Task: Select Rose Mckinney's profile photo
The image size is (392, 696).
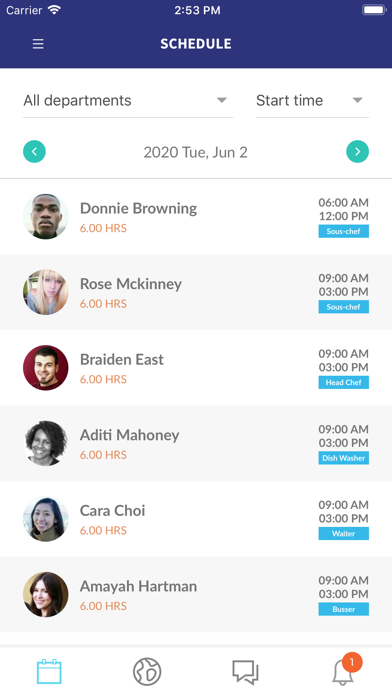Action: pyautogui.click(x=46, y=292)
